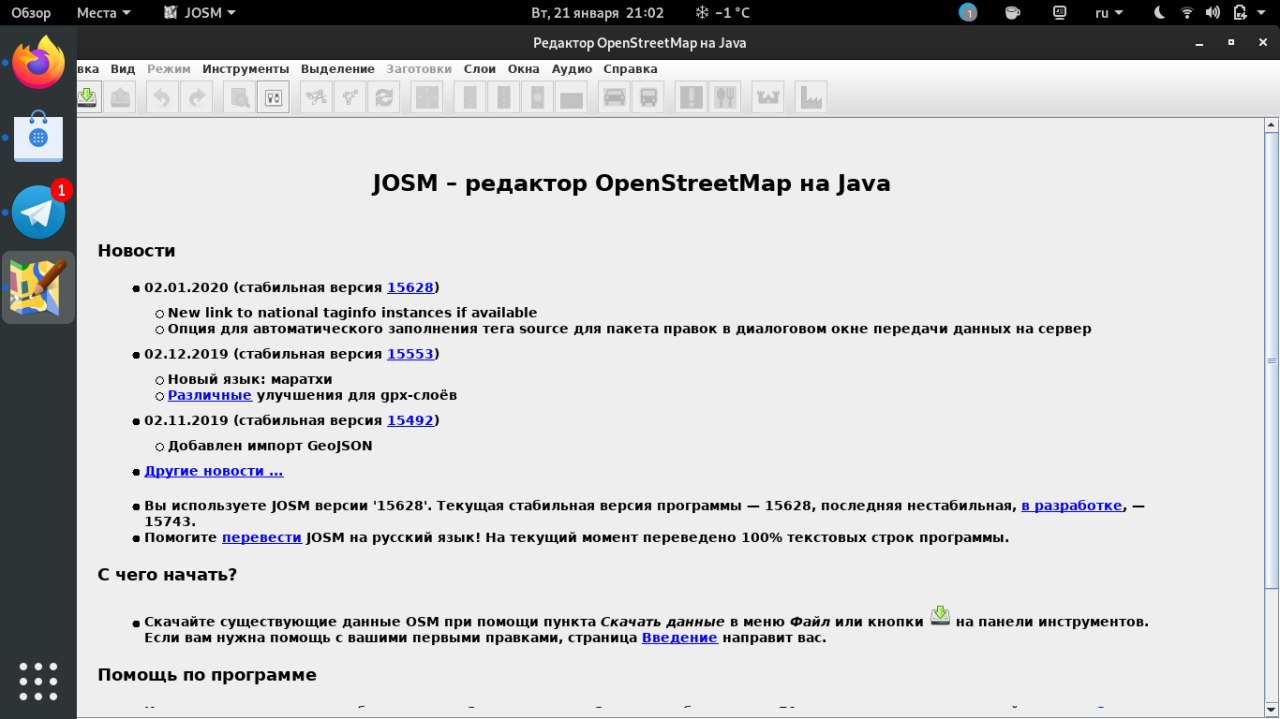This screenshot has width=1280, height=719.
Task: Click the factory preset toolbar icon
Action: [x=811, y=97]
